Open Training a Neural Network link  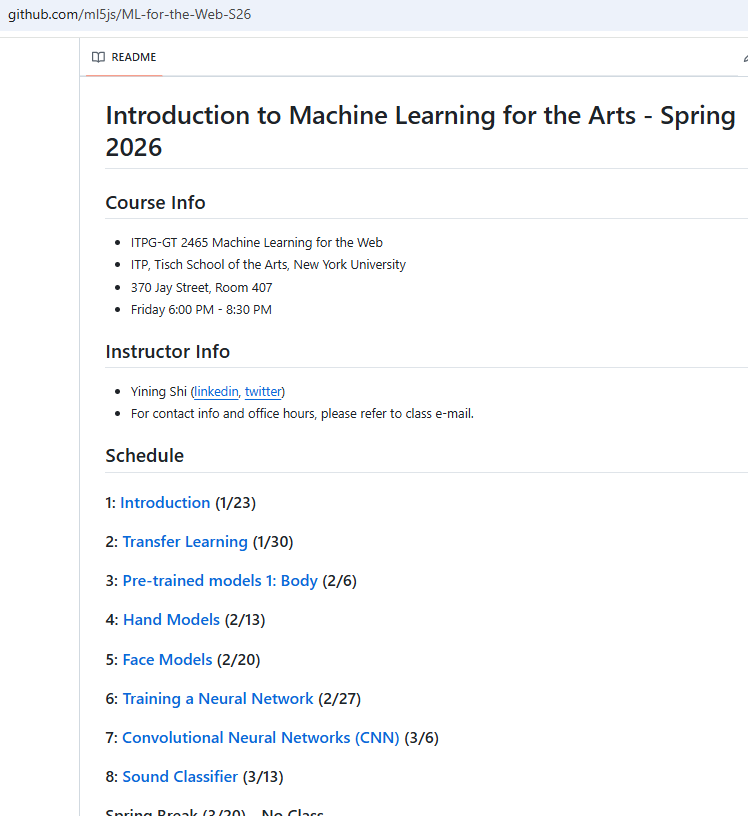[x=218, y=698]
